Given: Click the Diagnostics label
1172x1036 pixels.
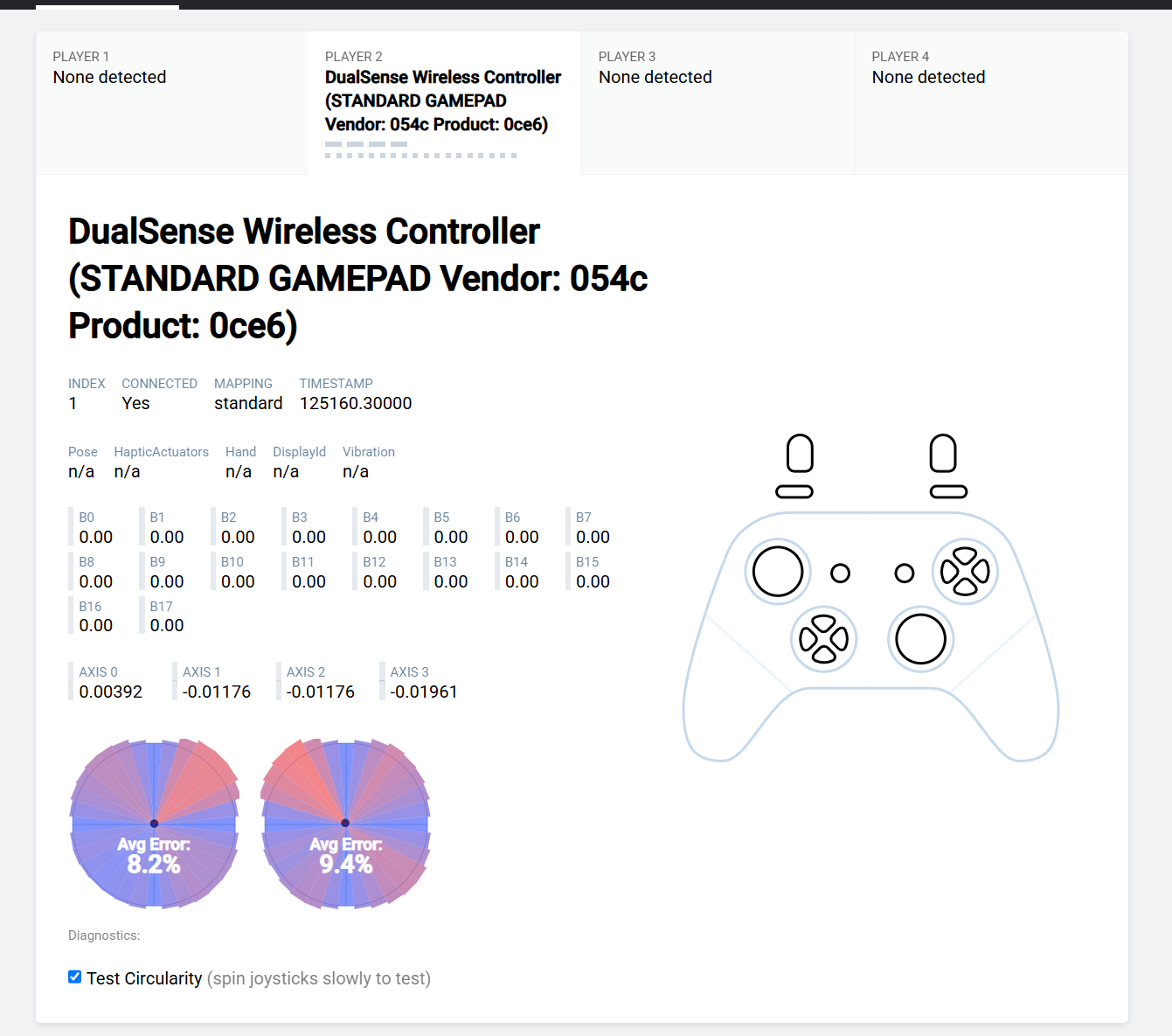Looking at the screenshot, I should 104,935.
